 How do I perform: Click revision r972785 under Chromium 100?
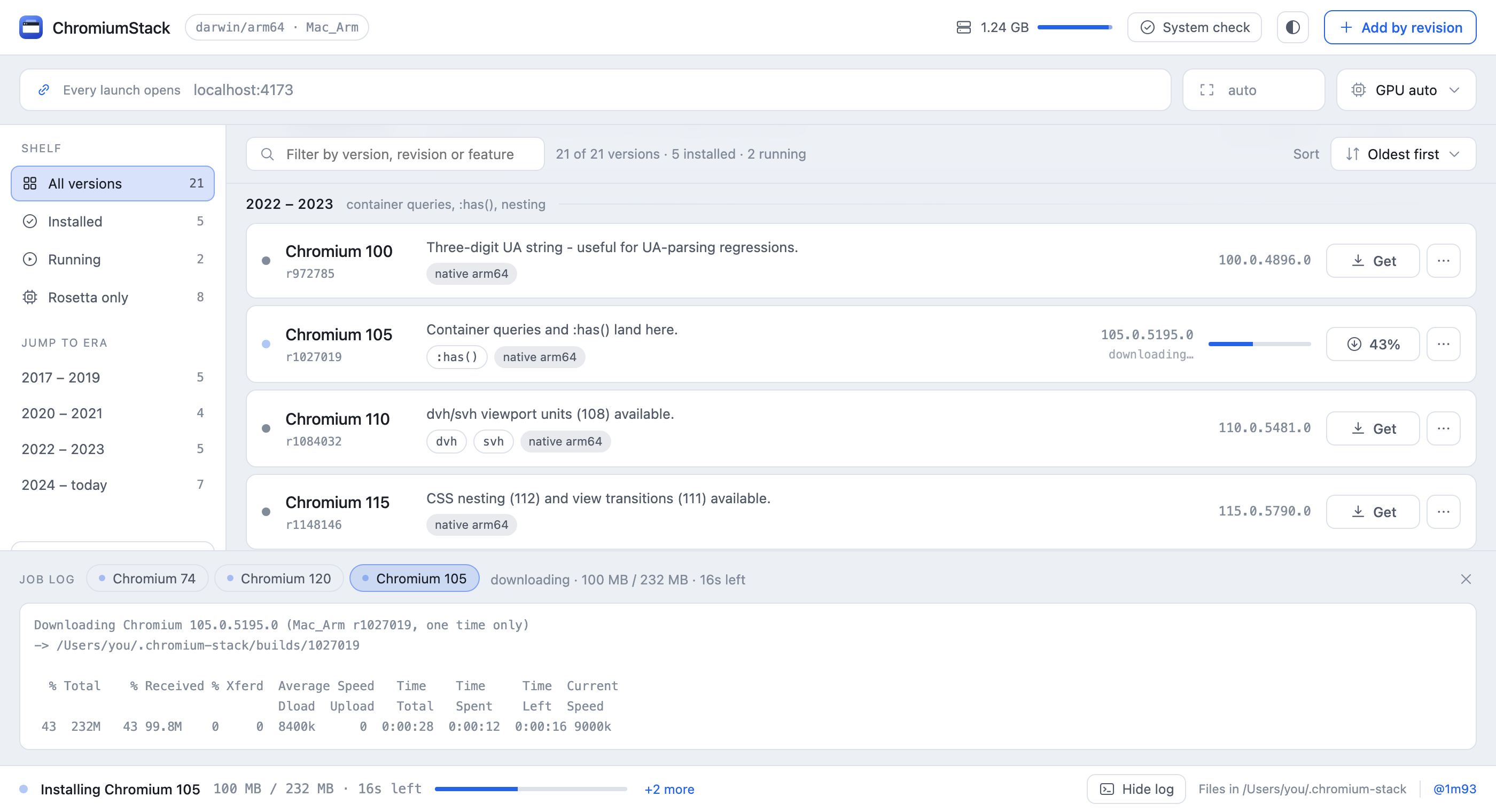tap(310, 274)
